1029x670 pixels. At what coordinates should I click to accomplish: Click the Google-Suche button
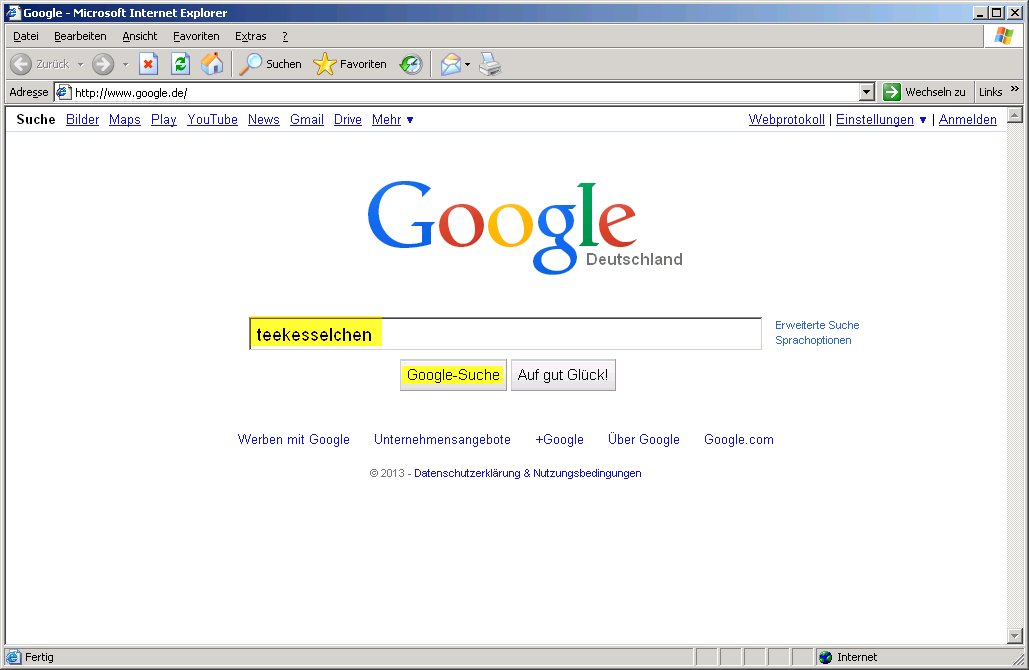pyautogui.click(x=453, y=375)
